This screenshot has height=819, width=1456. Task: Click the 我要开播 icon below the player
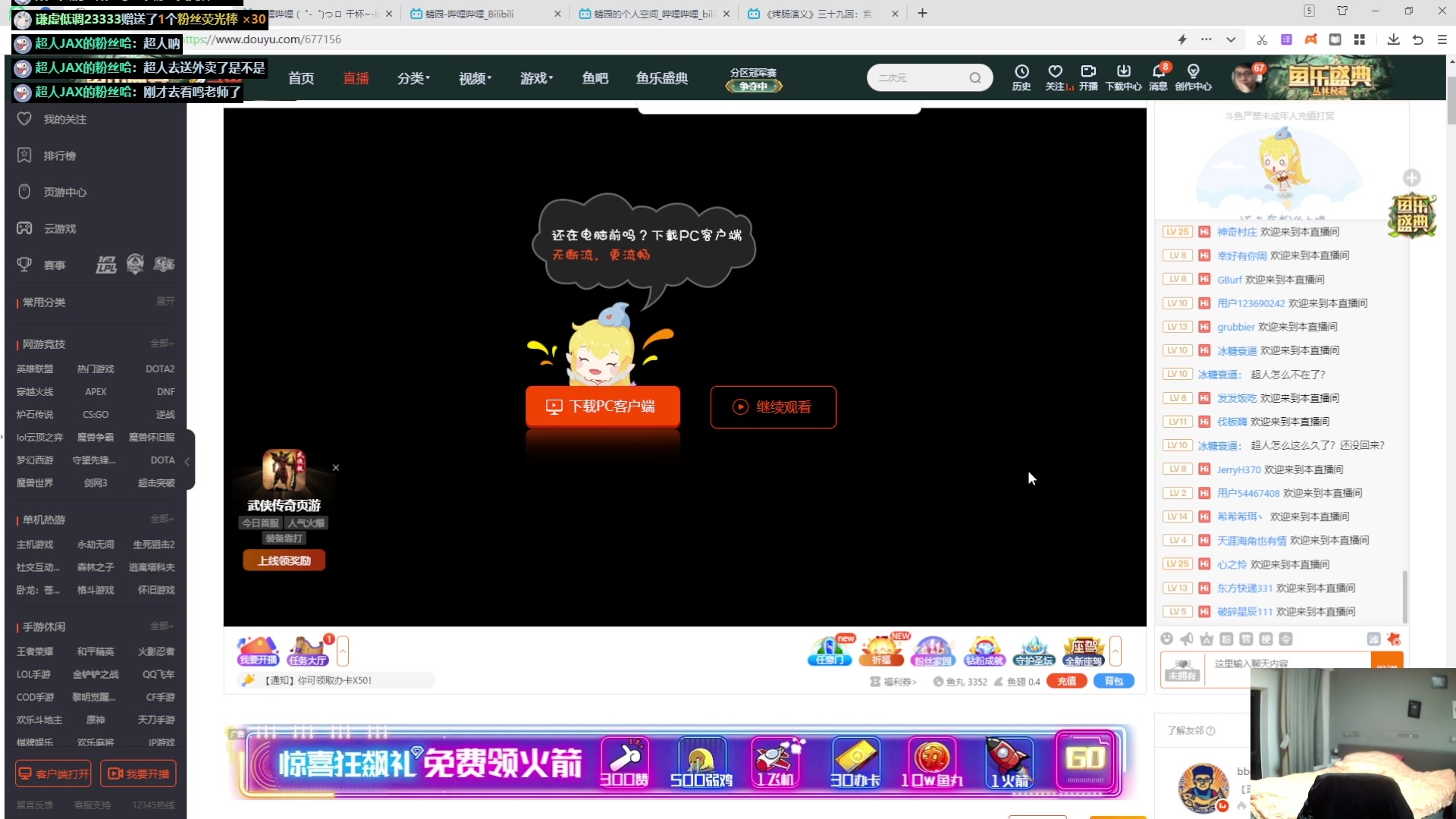point(258,651)
